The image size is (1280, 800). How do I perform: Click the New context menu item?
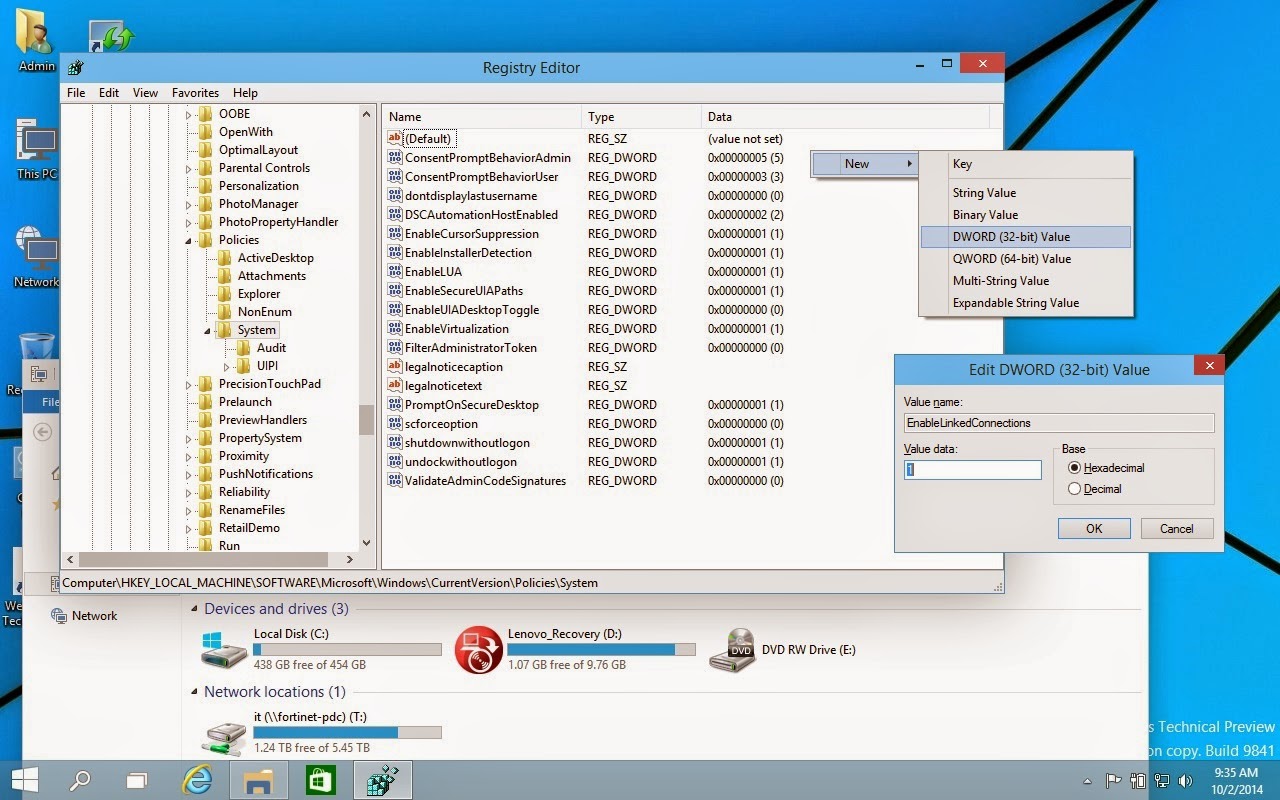coord(864,164)
